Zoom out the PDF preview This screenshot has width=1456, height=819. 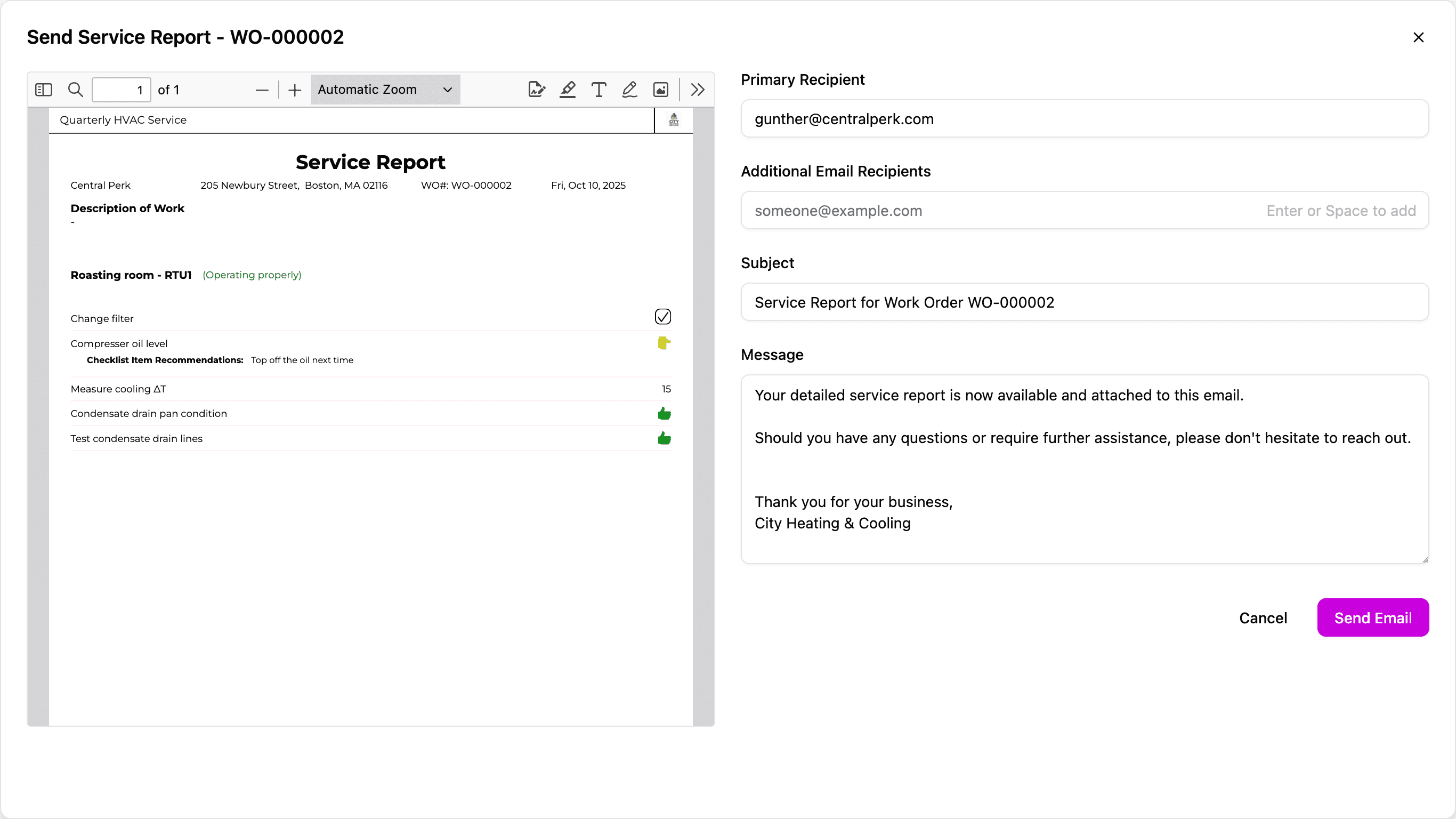click(x=262, y=90)
